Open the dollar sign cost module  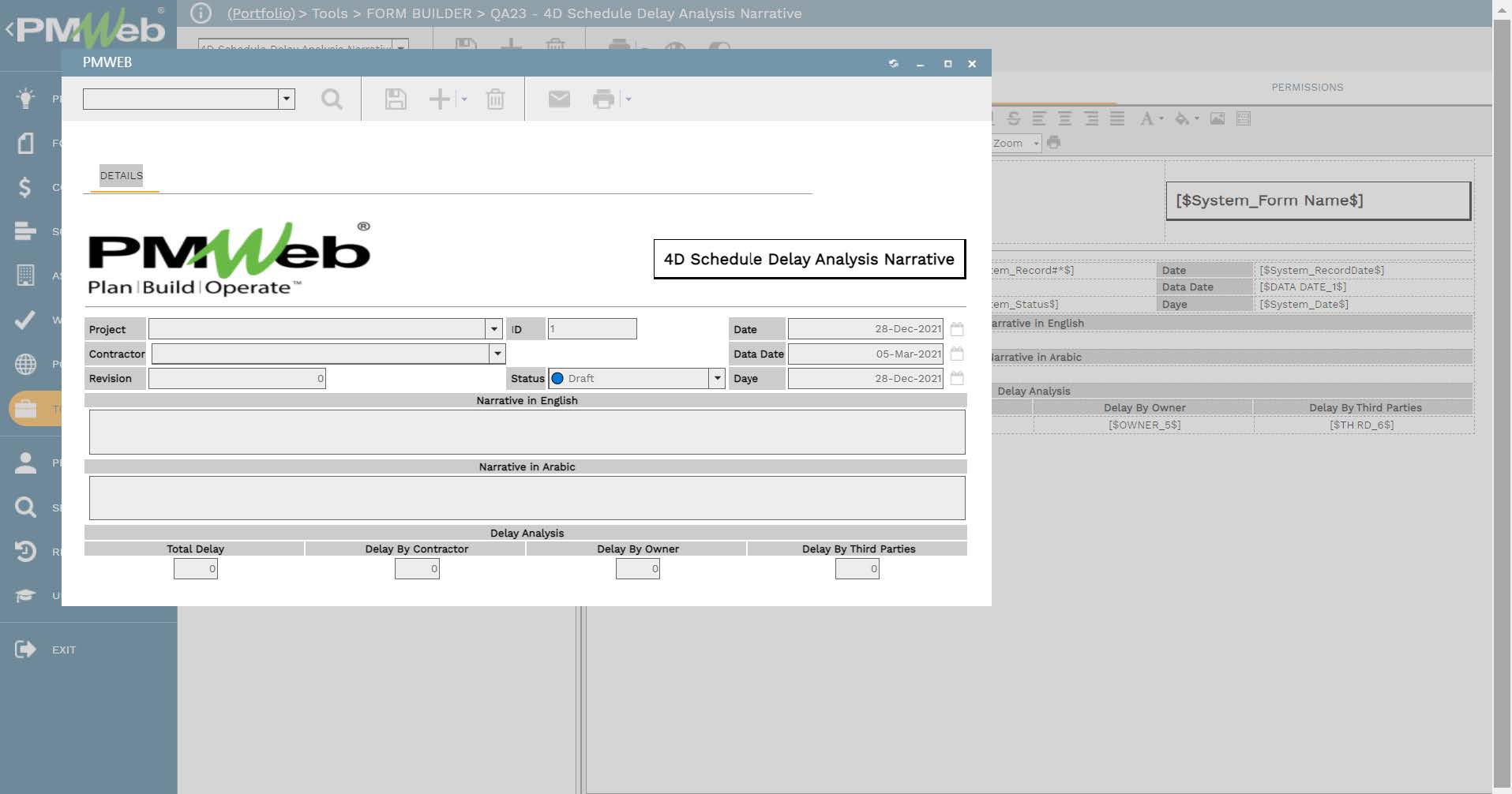tap(25, 187)
